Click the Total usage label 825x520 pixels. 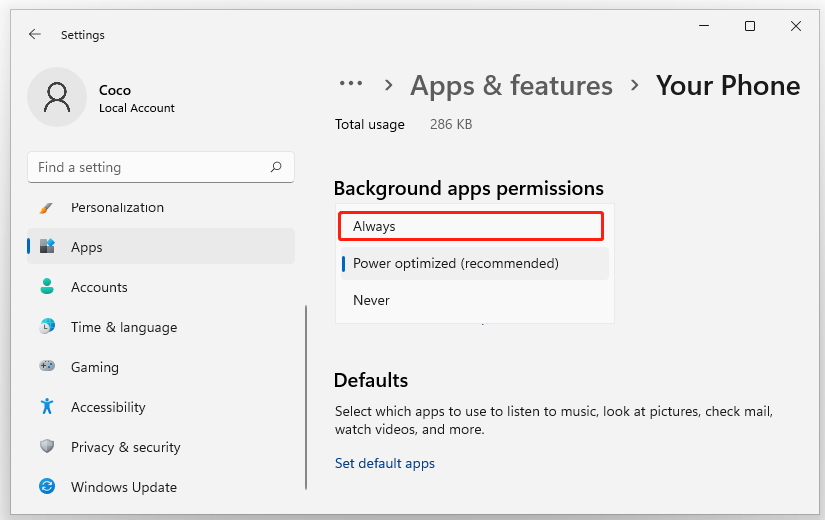click(369, 124)
